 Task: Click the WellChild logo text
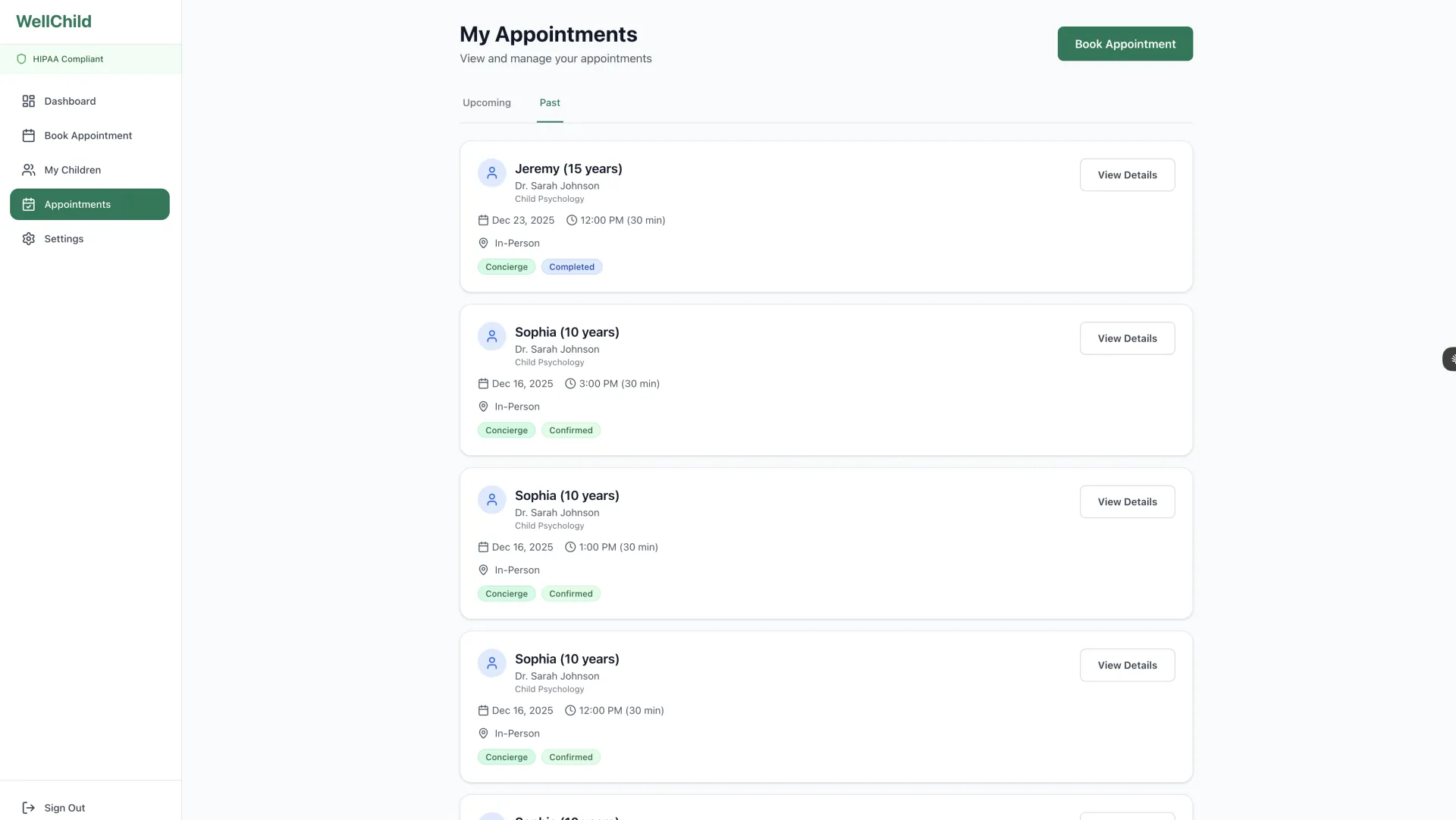[x=54, y=21]
